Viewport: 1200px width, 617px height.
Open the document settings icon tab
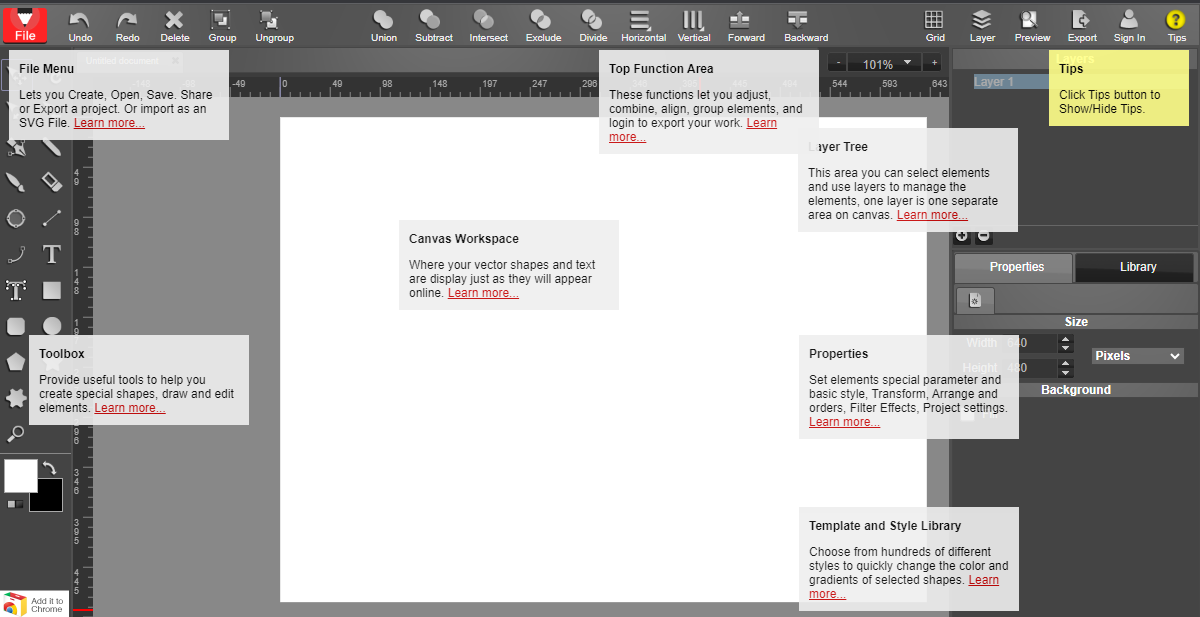pyautogui.click(x=975, y=300)
